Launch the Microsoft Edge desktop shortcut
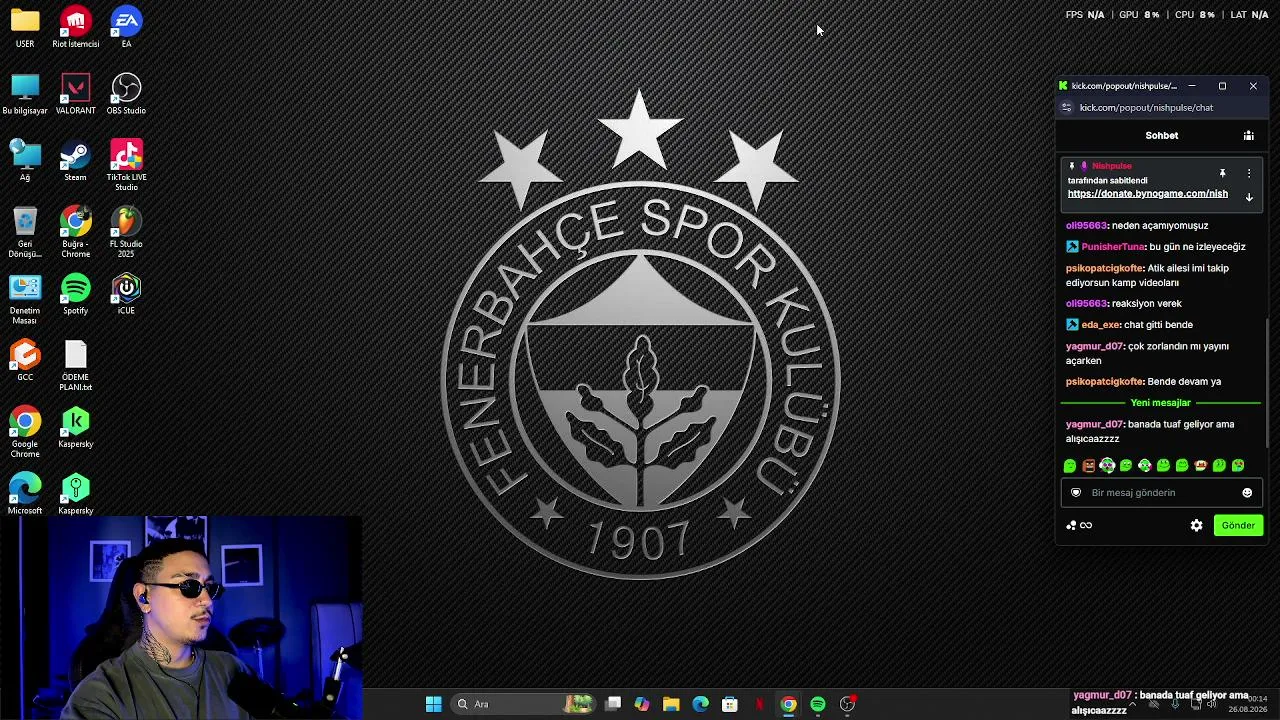The image size is (1280, 720). (25, 494)
